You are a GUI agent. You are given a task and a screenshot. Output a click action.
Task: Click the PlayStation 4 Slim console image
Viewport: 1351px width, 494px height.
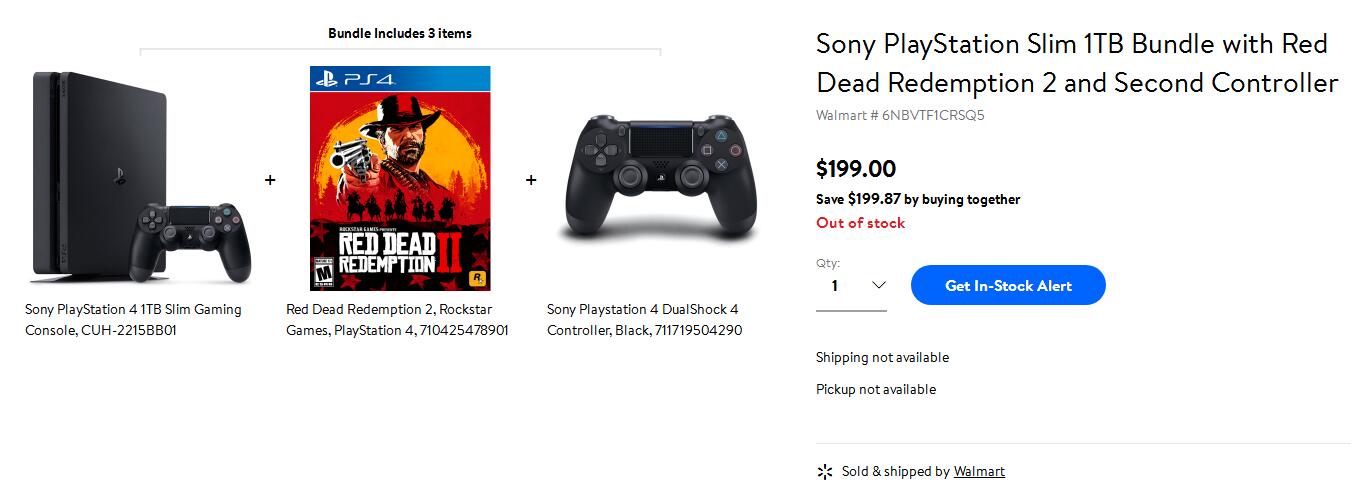(140, 178)
